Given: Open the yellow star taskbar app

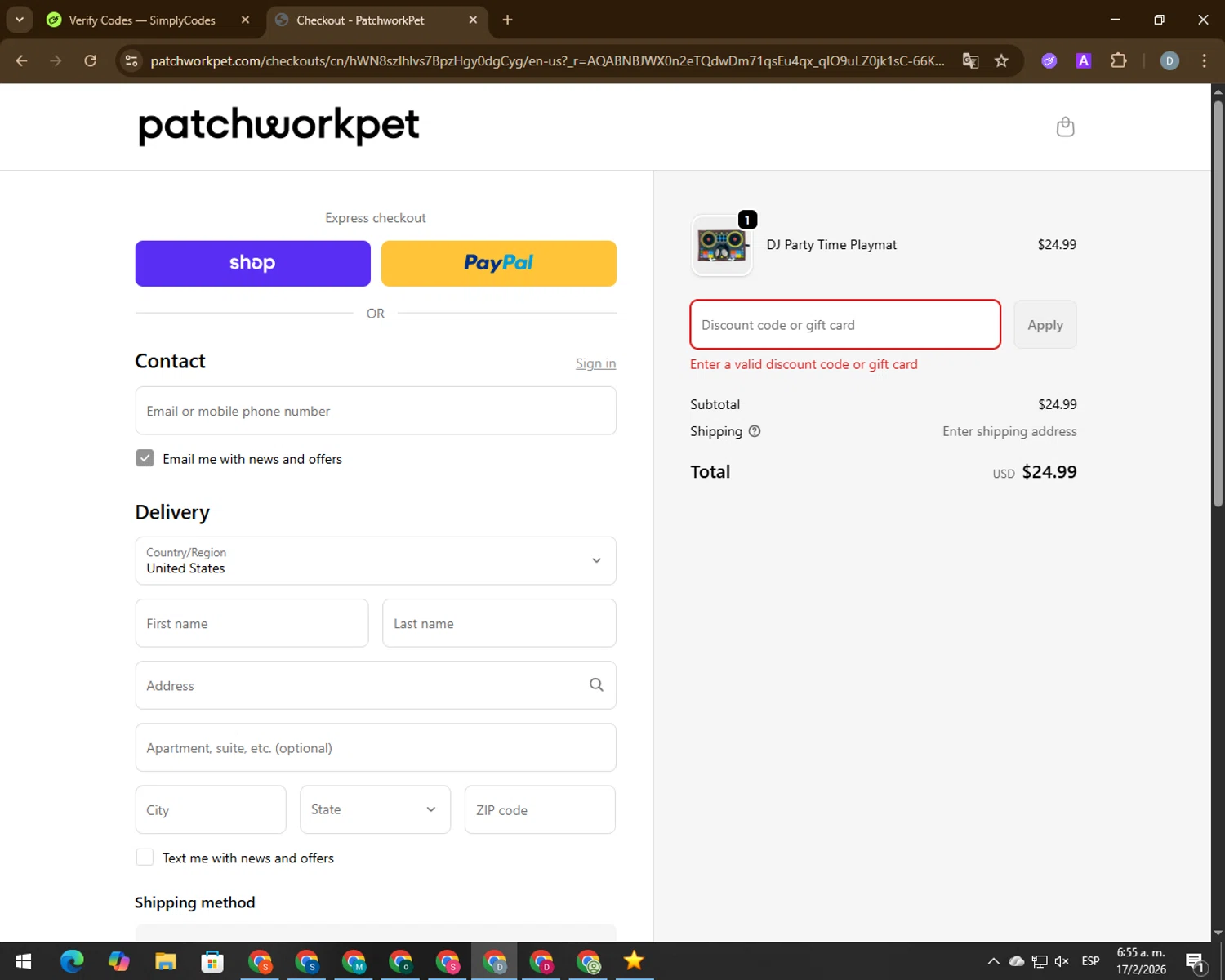Looking at the screenshot, I should click(634, 961).
